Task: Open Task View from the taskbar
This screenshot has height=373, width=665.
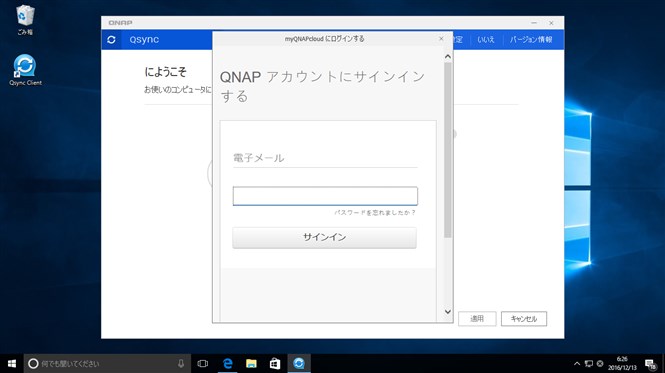Action: tap(203, 363)
